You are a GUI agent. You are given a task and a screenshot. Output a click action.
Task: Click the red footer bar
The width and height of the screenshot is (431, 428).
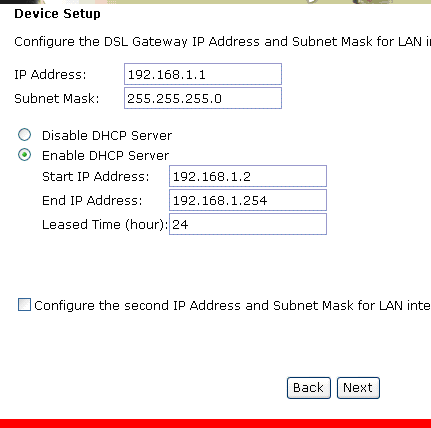pos(215,423)
